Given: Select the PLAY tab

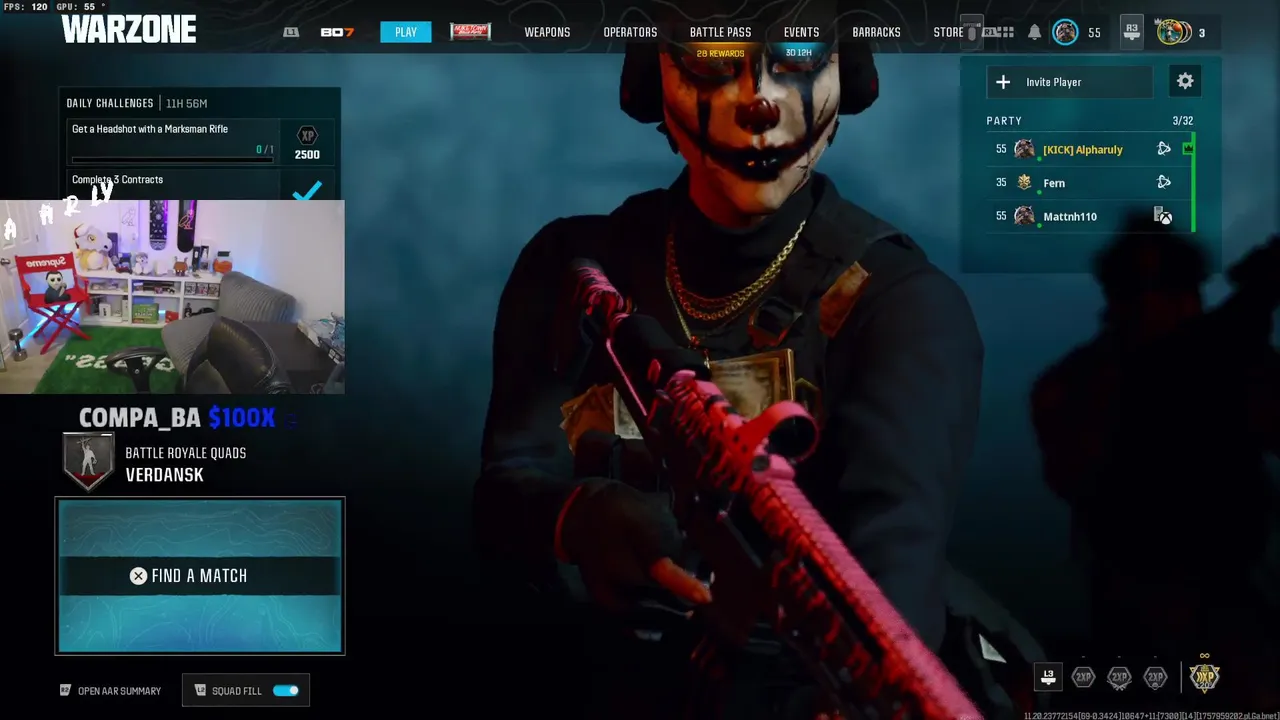Looking at the screenshot, I should click(405, 32).
